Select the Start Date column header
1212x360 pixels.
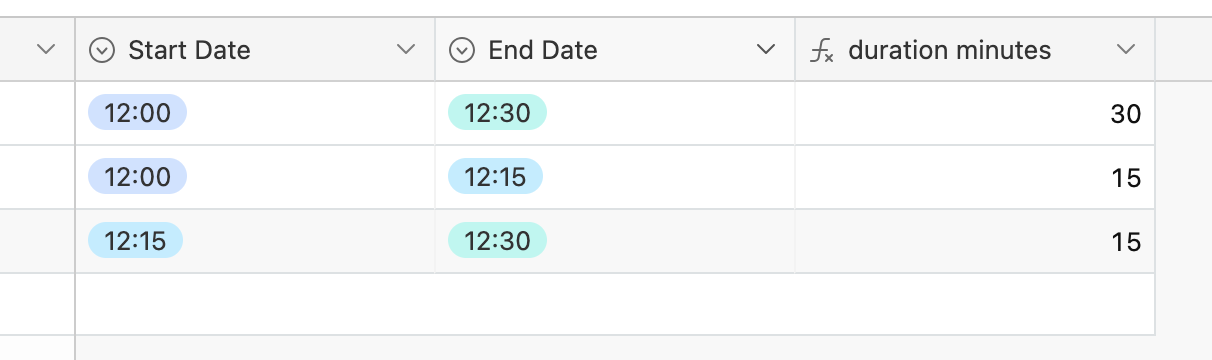[255, 50]
